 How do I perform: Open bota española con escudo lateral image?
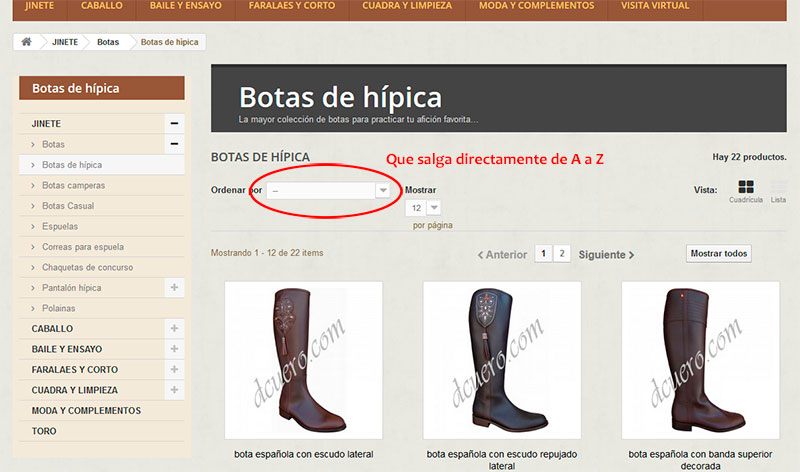point(304,360)
